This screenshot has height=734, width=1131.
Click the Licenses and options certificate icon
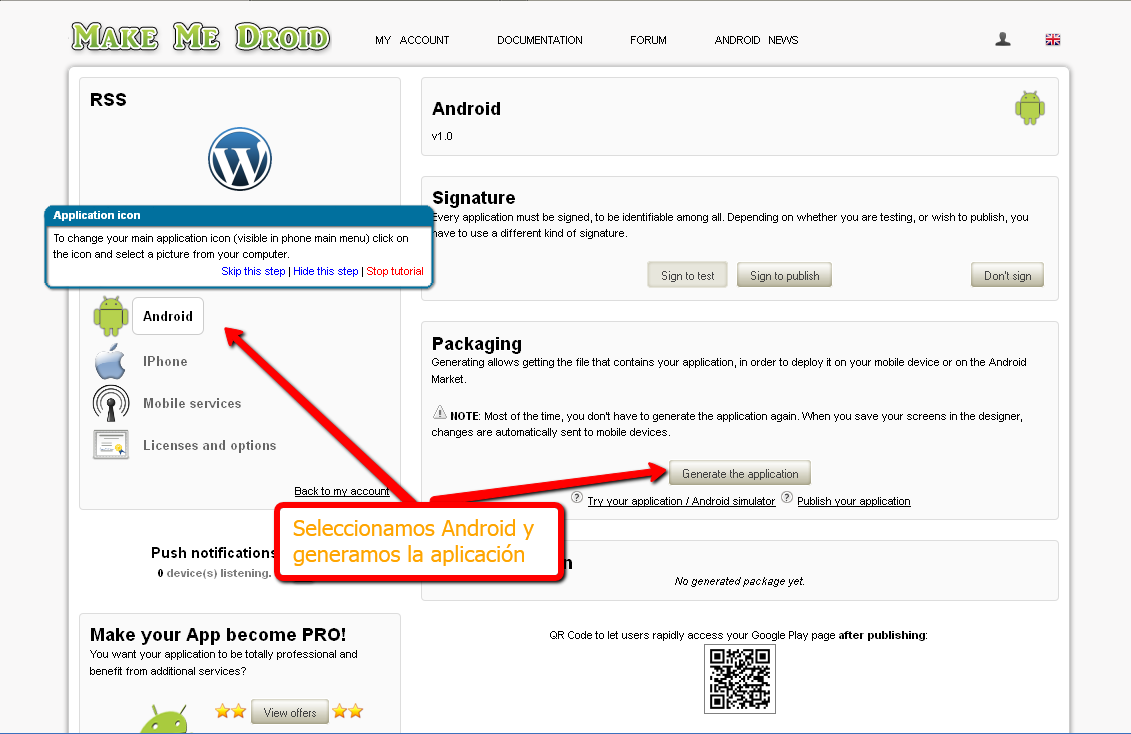pos(111,445)
